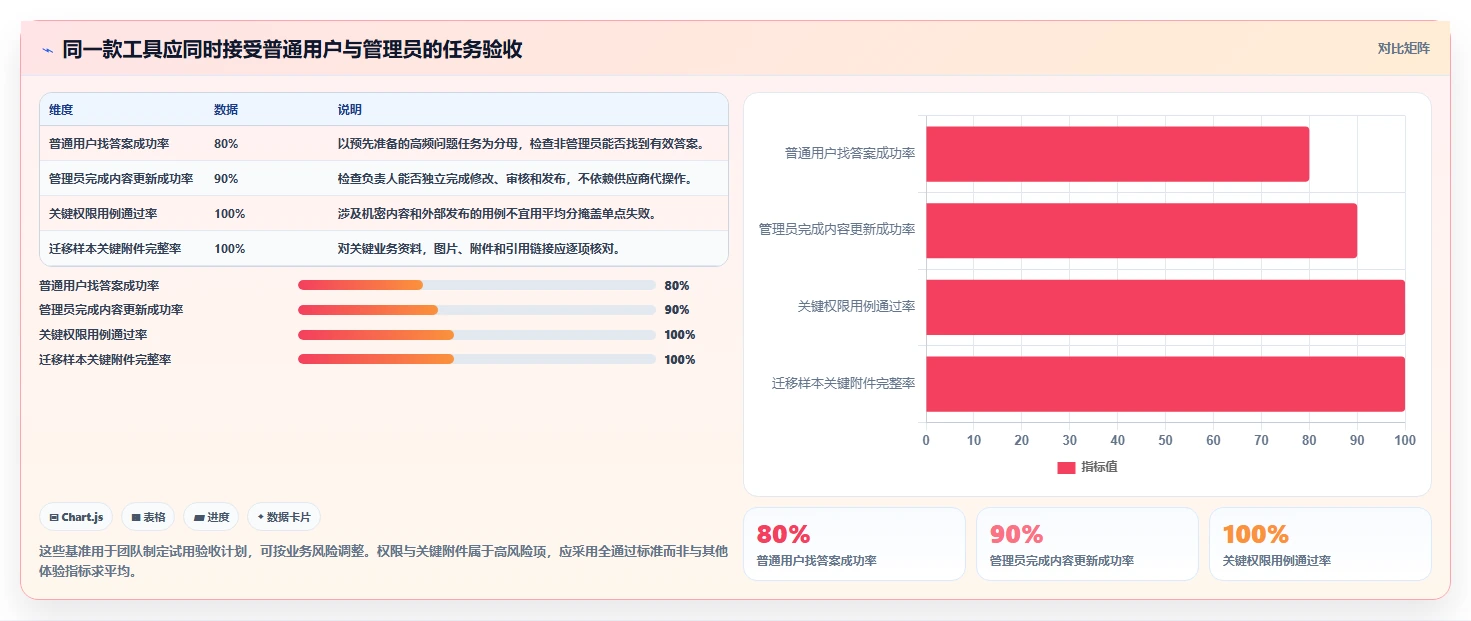
Task: Click the description starting 以预先准备的高频问题任务
Action: pos(521,144)
